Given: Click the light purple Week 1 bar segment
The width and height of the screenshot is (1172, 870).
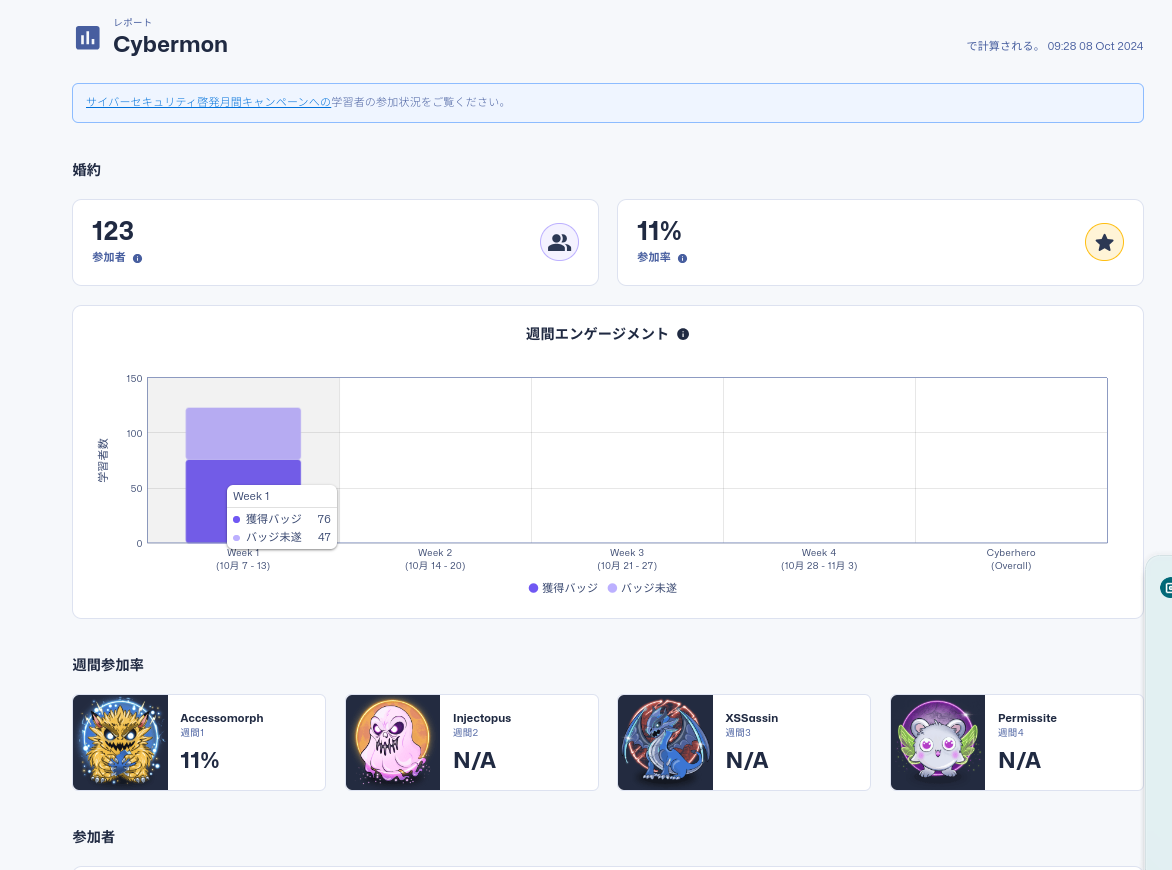Looking at the screenshot, I should click(x=244, y=434).
